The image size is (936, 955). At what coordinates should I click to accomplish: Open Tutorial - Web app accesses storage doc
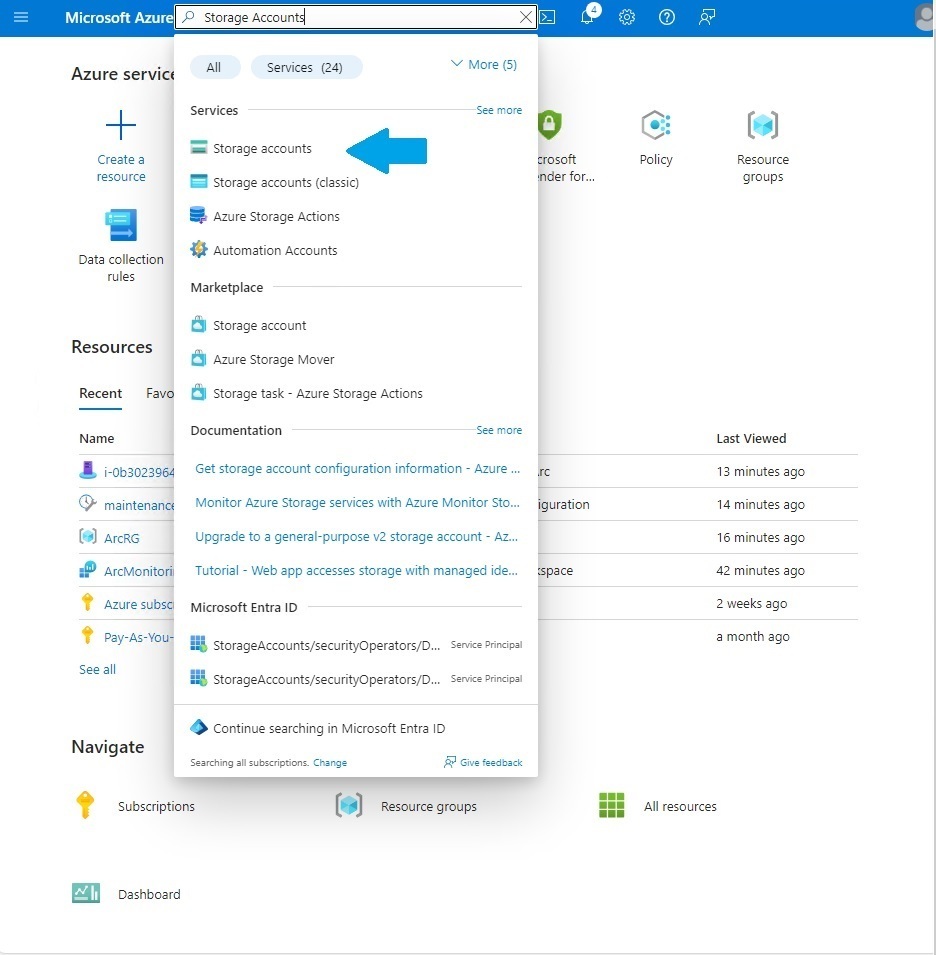tap(356, 571)
